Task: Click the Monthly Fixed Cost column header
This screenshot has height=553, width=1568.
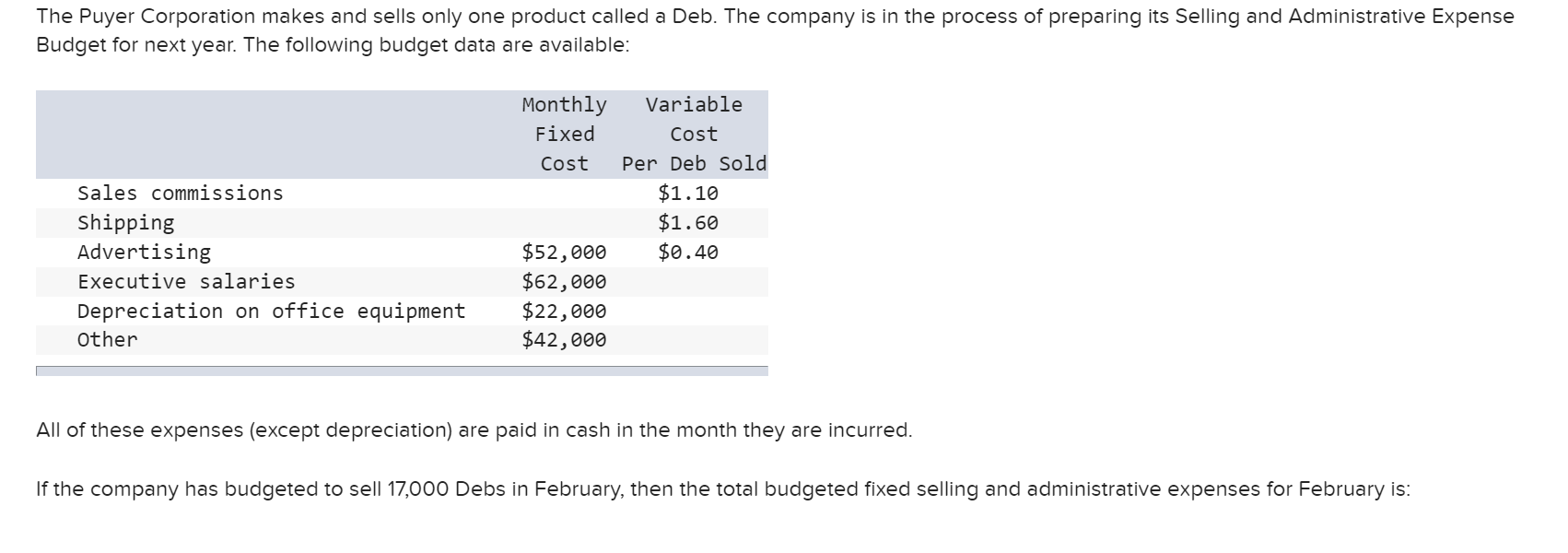Action: [x=564, y=134]
